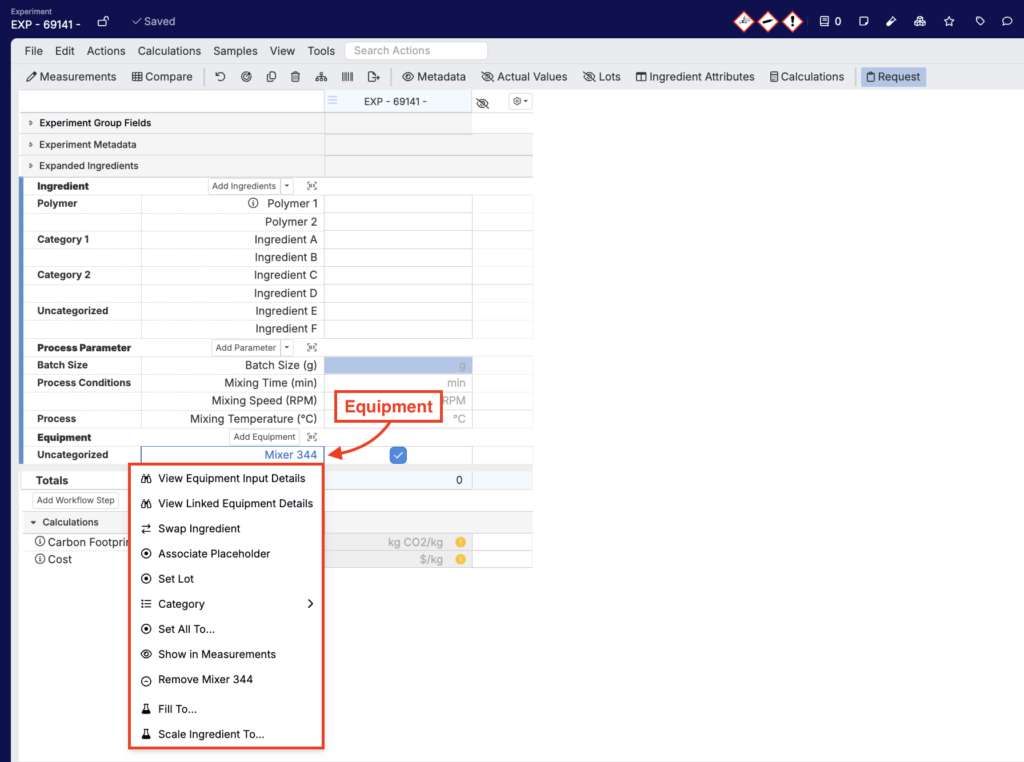Open the column gear settings dropdown
Image resolution: width=1024 pixels, height=762 pixels.
(x=520, y=102)
